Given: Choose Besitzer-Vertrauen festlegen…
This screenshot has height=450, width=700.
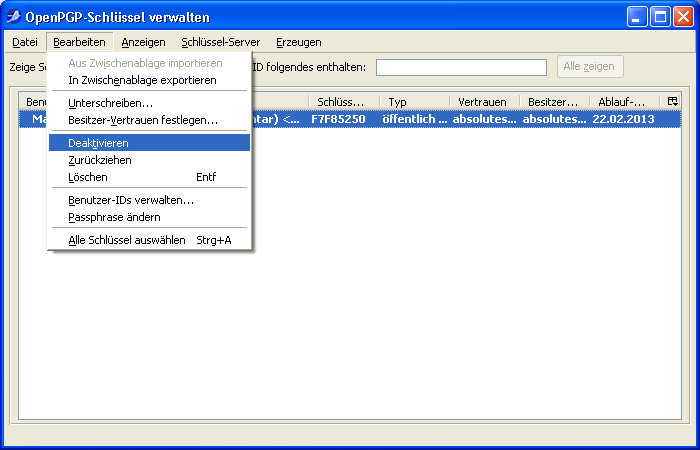Looking at the screenshot, I should click(149, 120).
